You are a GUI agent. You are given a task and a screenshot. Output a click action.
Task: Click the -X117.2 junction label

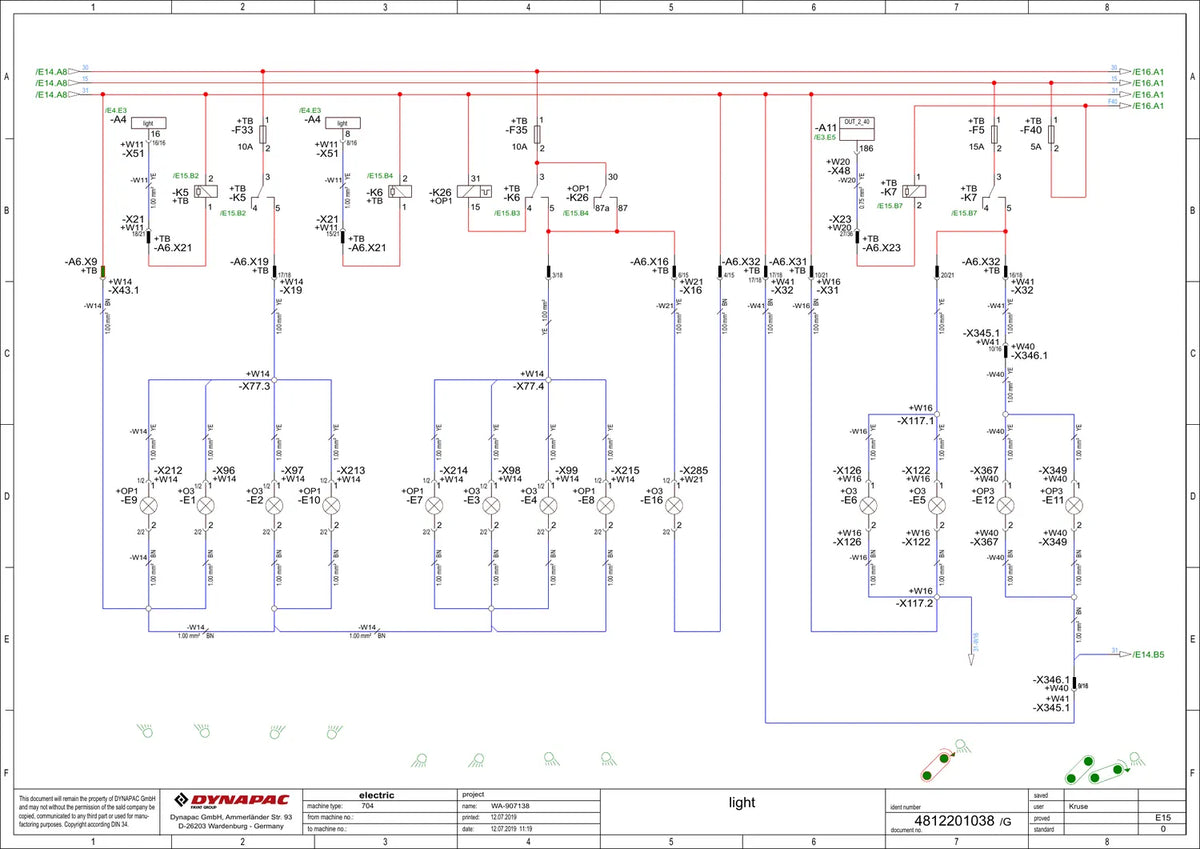914,603
